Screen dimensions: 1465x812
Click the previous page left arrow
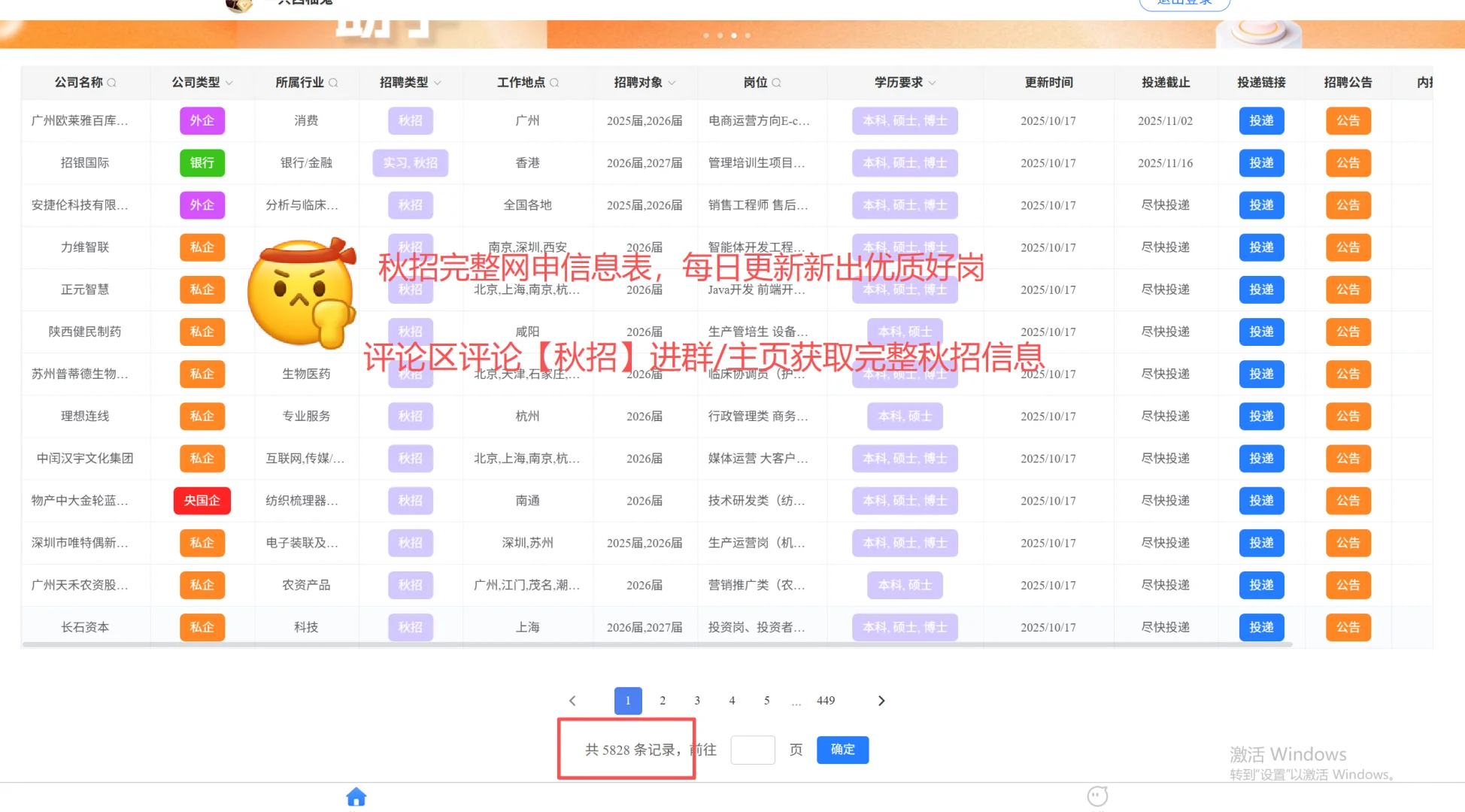[572, 701]
